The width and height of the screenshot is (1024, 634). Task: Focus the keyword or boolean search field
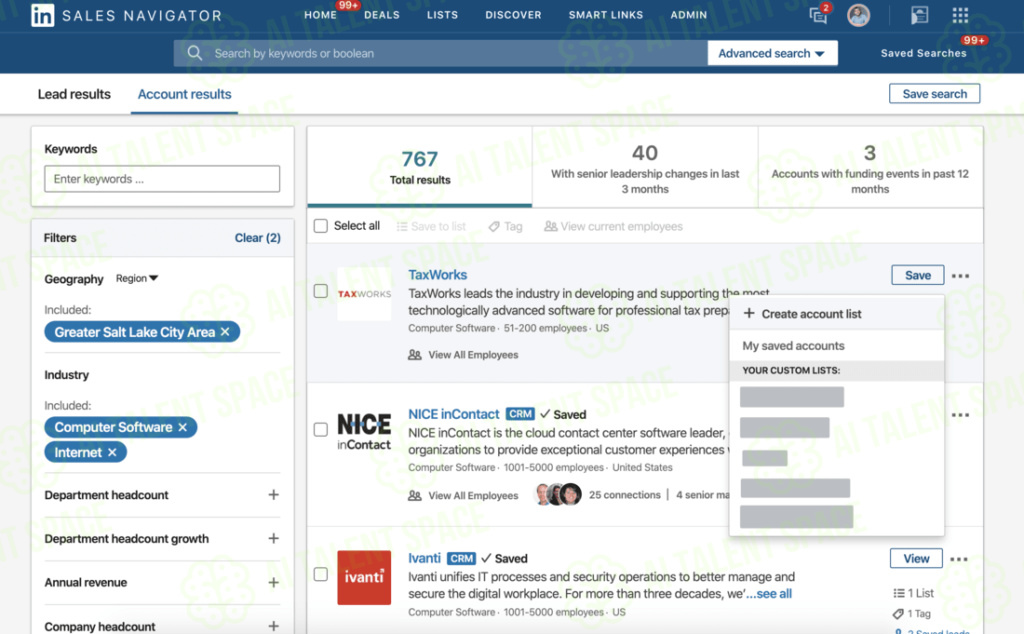440,53
